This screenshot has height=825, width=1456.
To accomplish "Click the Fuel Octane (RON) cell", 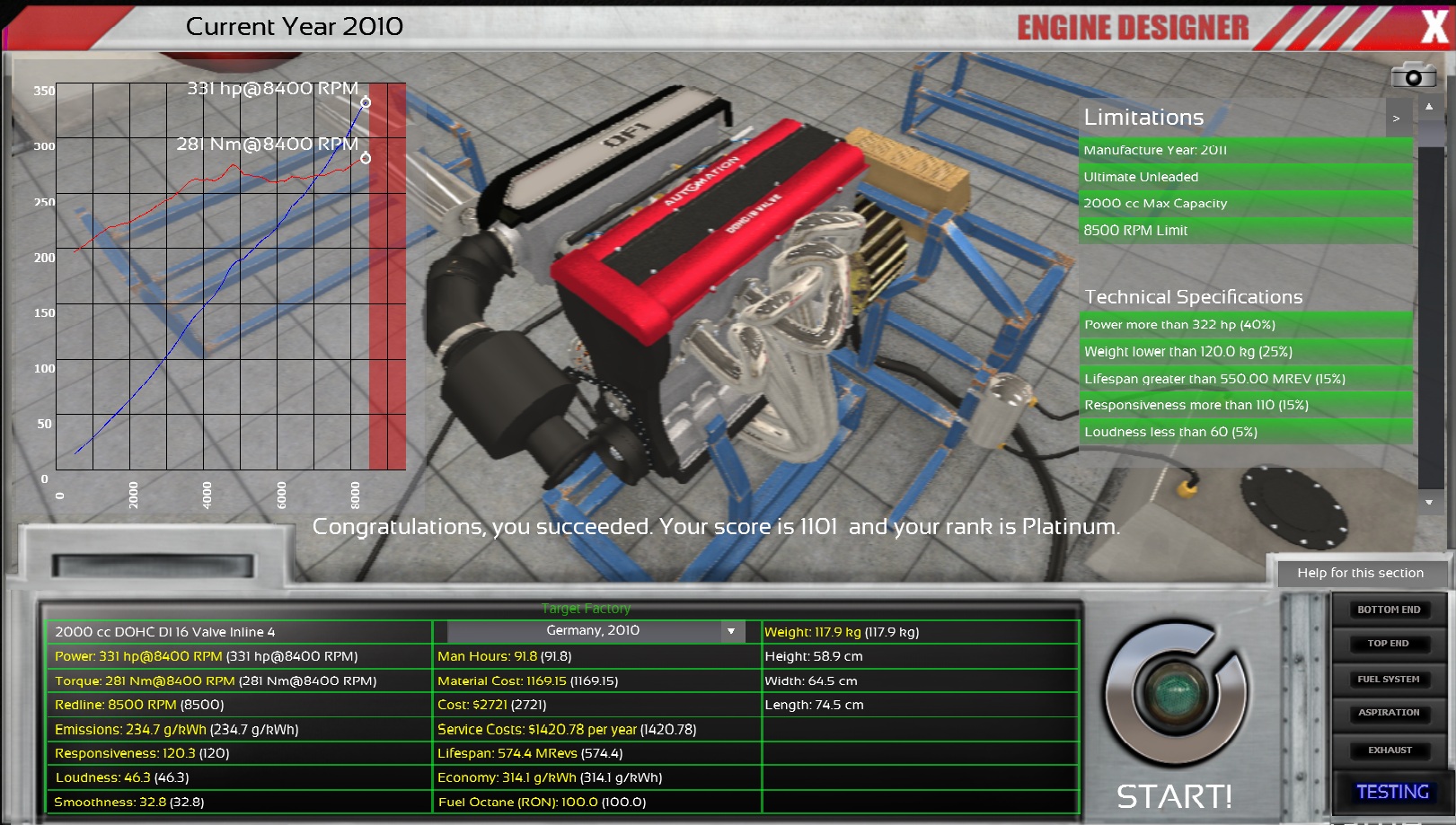I will click(x=597, y=802).
